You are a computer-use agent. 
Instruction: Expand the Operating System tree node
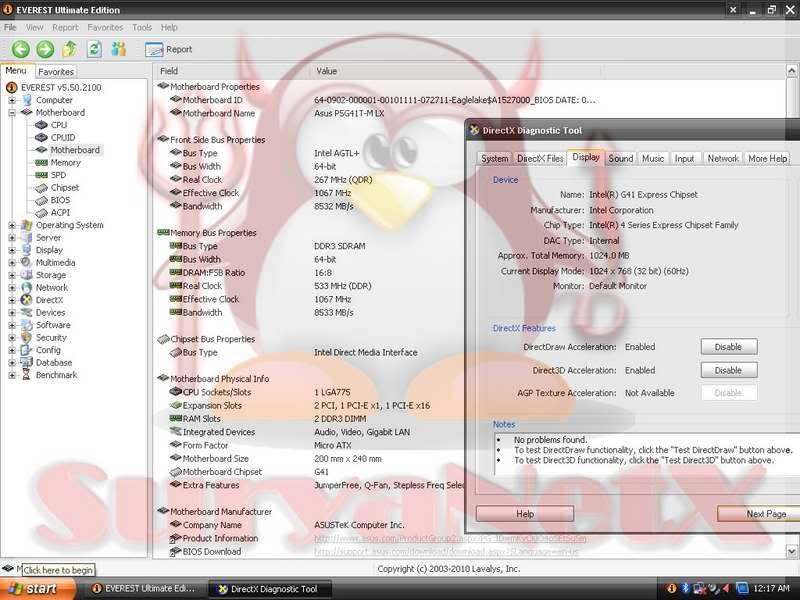[12, 225]
